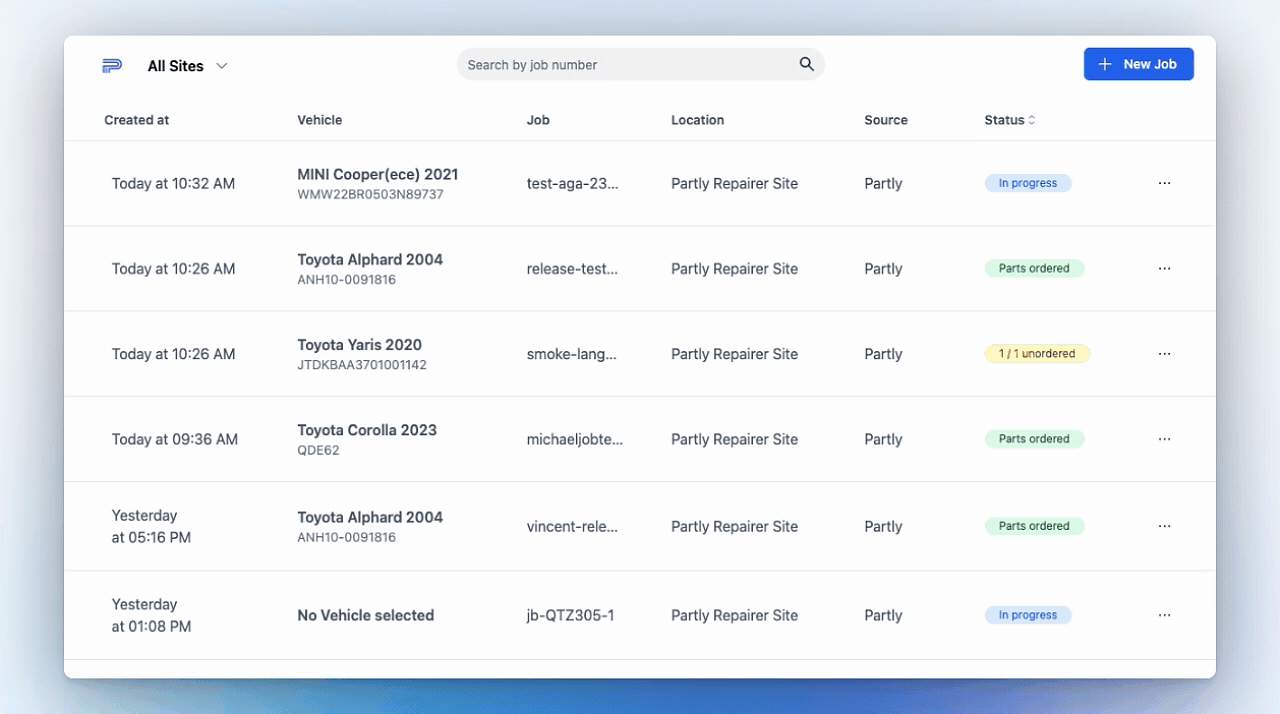1280x714 pixels.
Task: Toggle Status column sort order
Action: [1030, 119]
